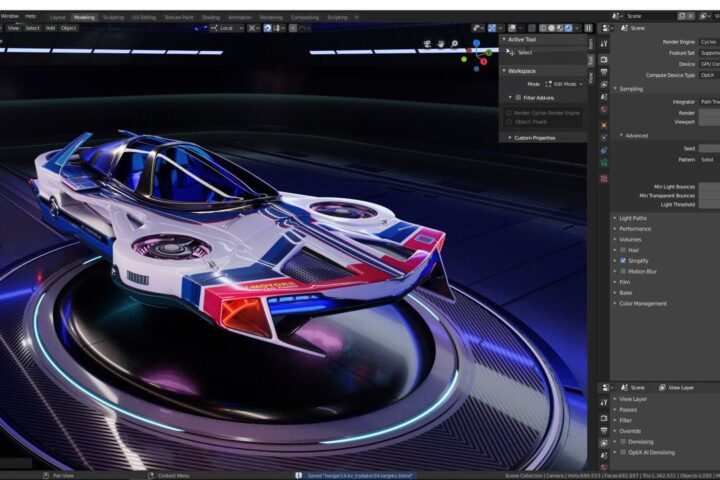Open the Help menu
Viewport: 720px width, 480px height.
coord(30,16)
